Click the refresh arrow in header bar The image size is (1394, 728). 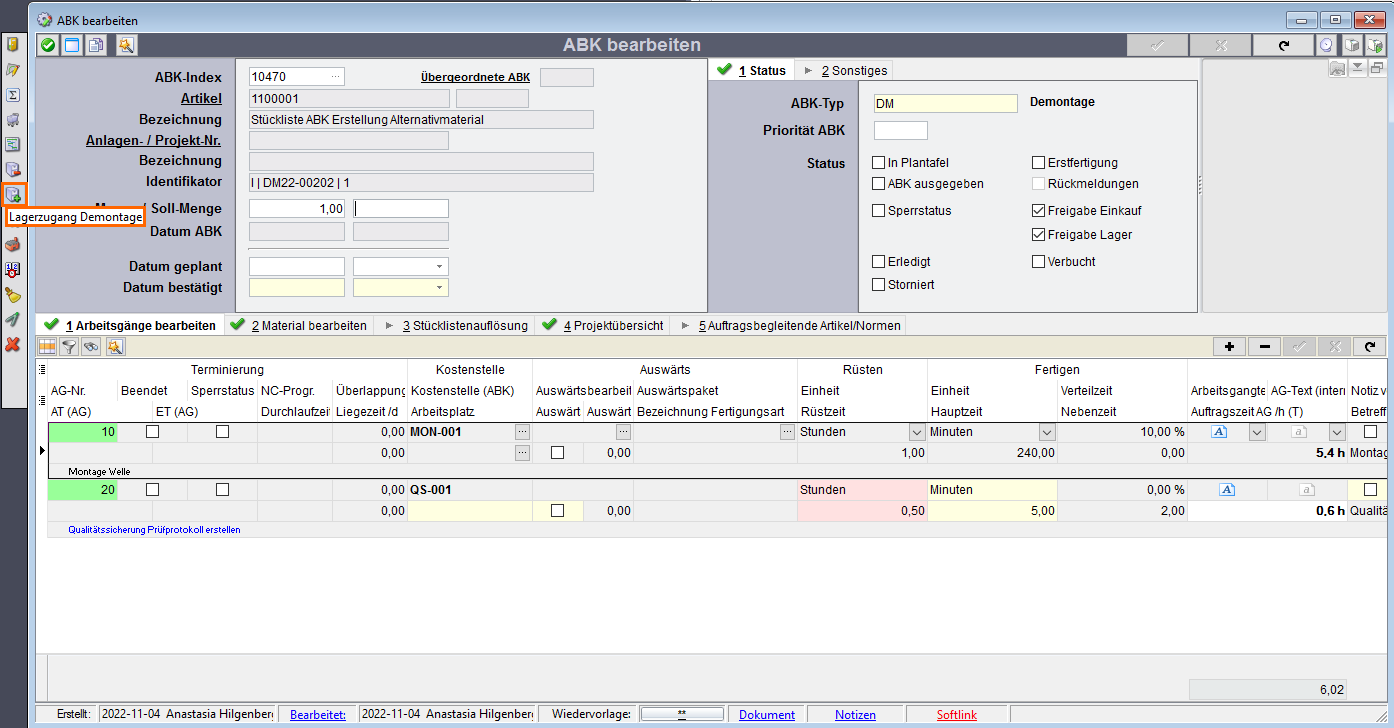[x=1283, y=45]
